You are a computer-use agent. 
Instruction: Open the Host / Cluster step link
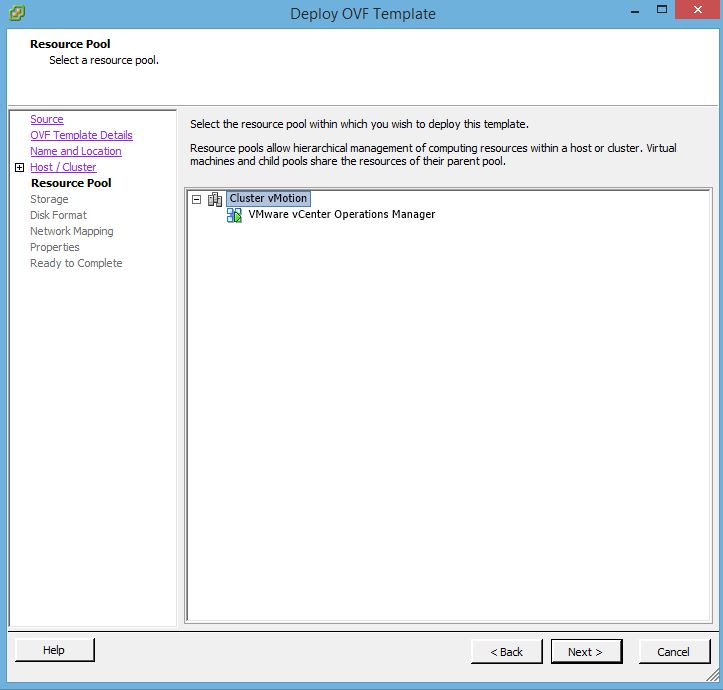(63, 167)
